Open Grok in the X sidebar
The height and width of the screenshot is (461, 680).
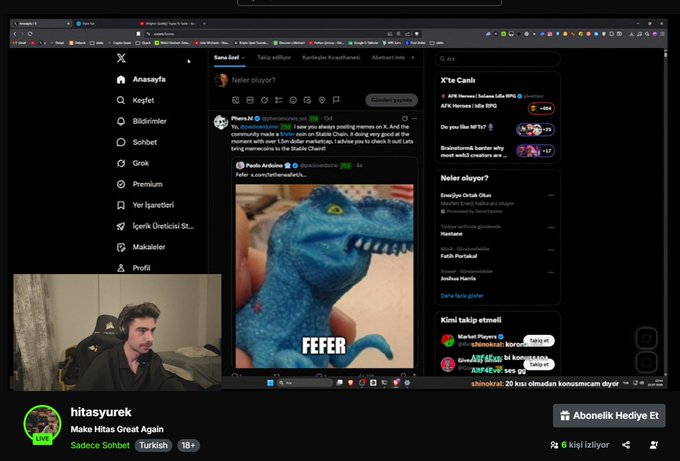click(x=133, y=163)
